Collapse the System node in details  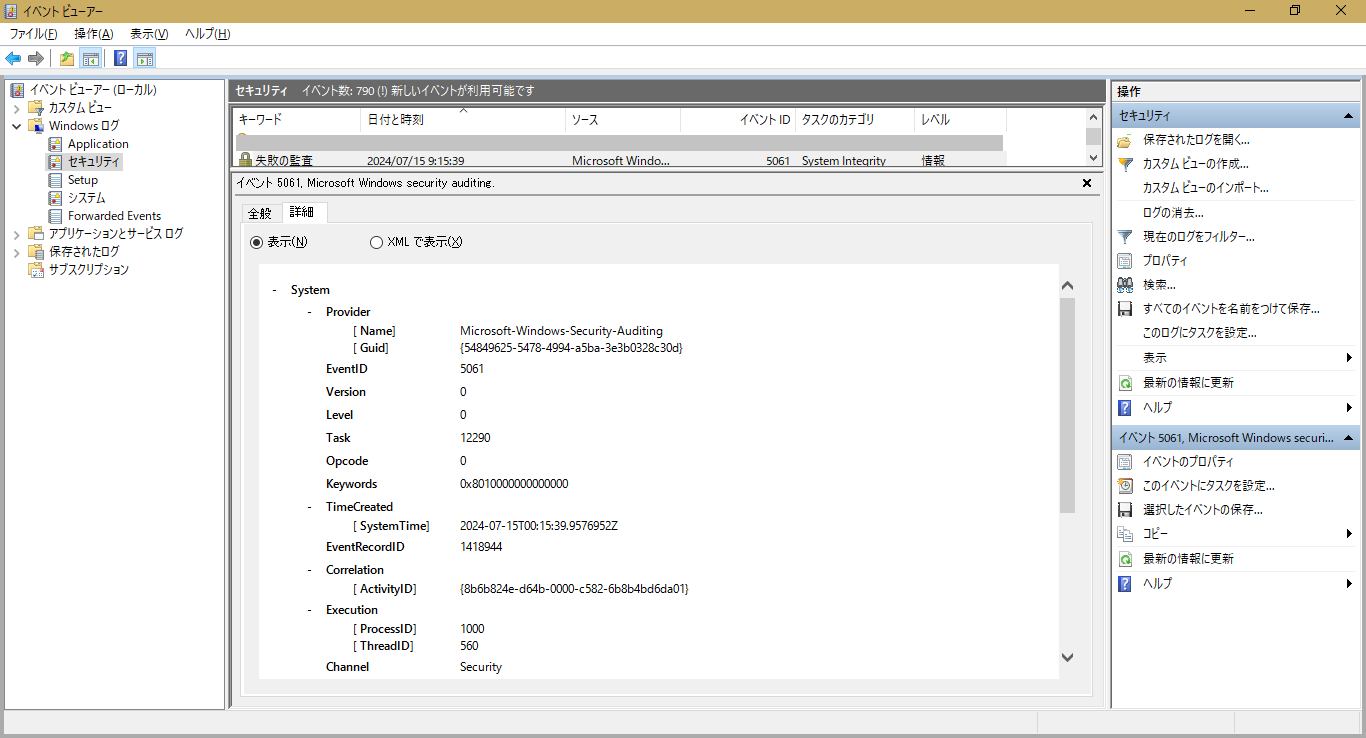pos(274,290)
